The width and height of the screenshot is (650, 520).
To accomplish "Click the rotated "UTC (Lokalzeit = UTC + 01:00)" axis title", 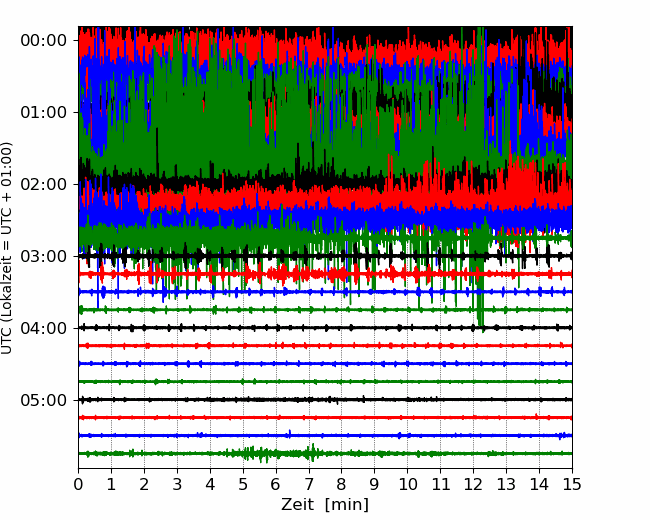I will 6,248.
